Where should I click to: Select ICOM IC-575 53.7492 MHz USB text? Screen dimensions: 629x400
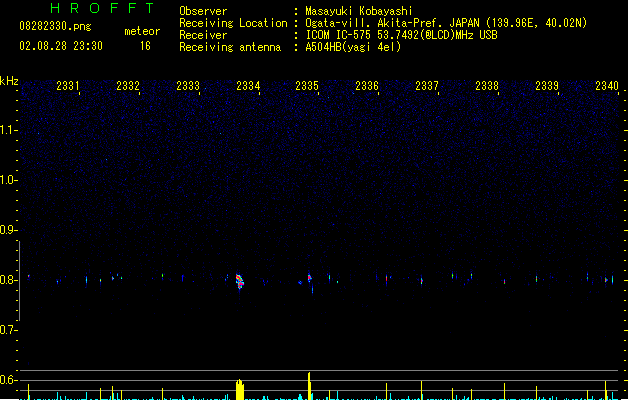(x=401, y=35)
